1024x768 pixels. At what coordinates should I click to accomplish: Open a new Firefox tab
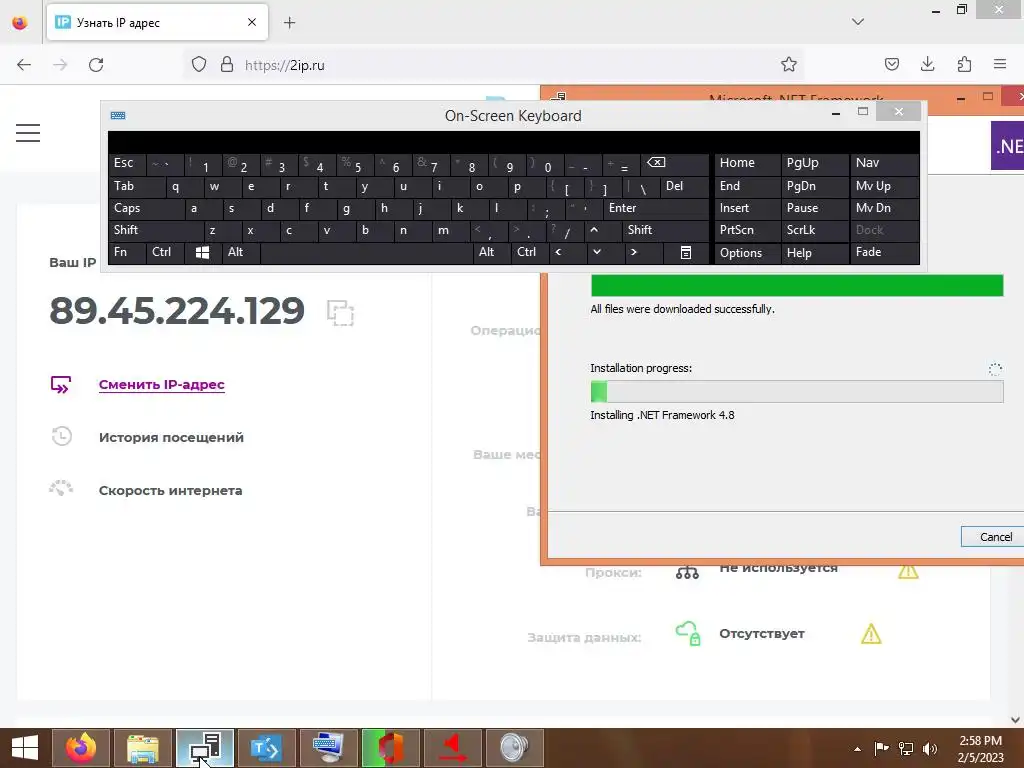289,23
